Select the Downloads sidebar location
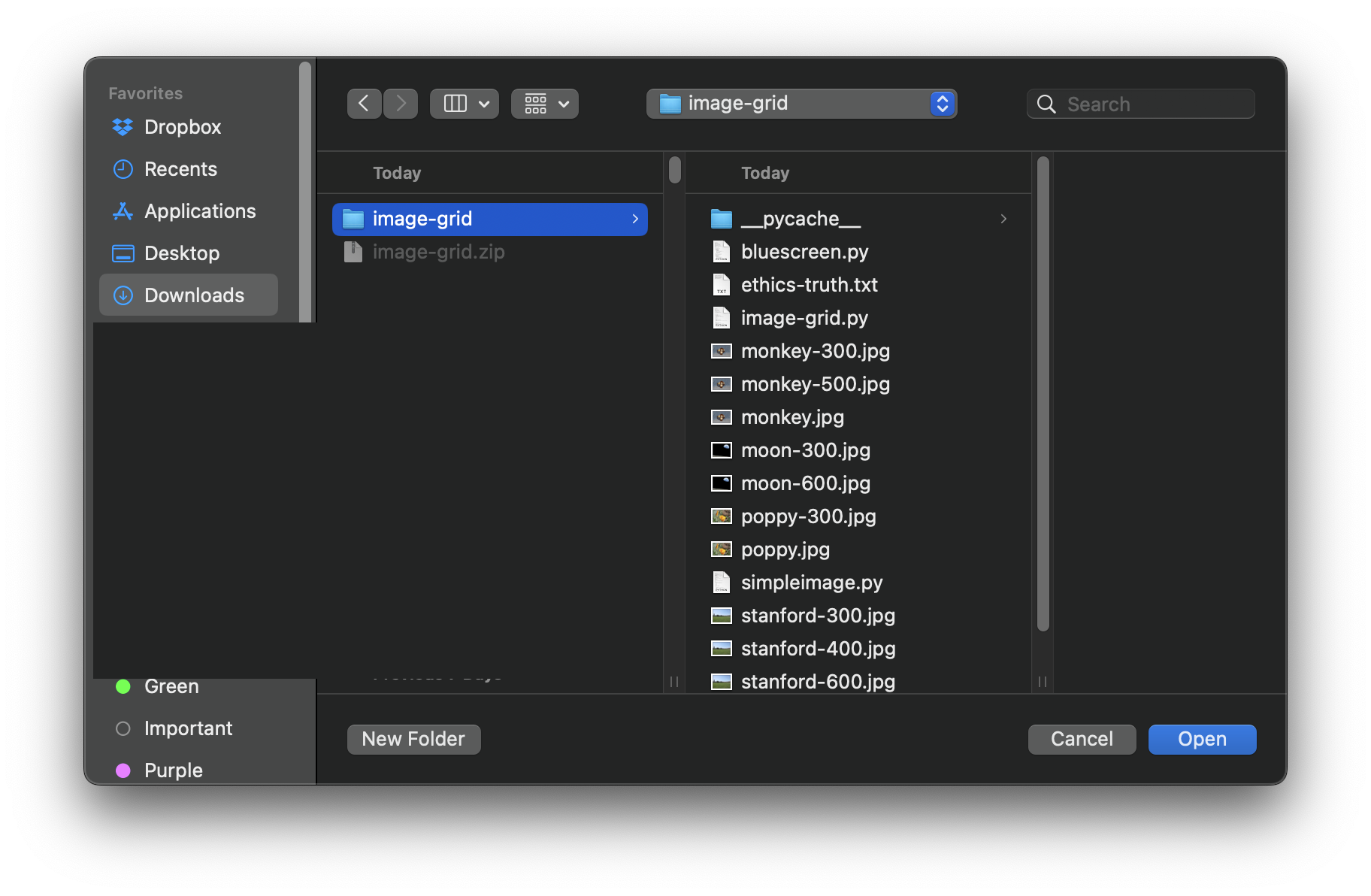The image size is (1371, 896). (193, 295)
